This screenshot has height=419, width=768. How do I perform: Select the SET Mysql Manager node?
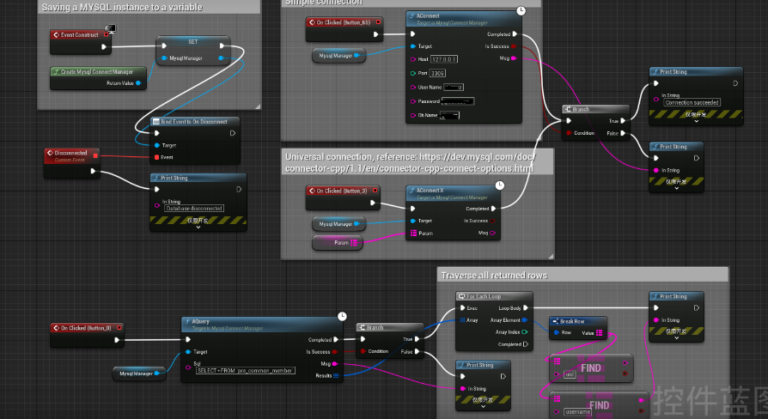(x=193, y=50)
